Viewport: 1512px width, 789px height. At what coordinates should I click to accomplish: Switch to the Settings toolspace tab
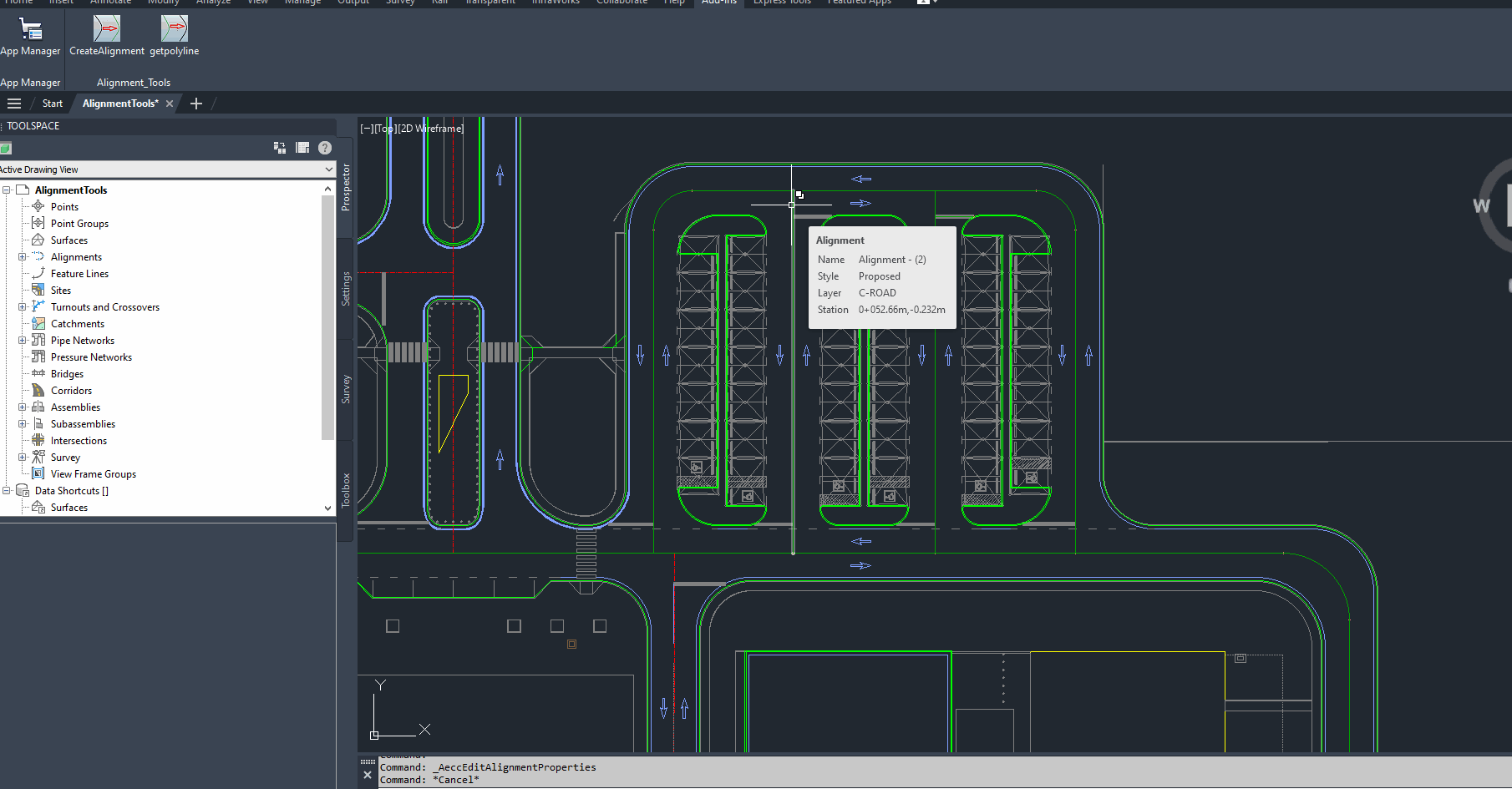click(x=345, y=289)
